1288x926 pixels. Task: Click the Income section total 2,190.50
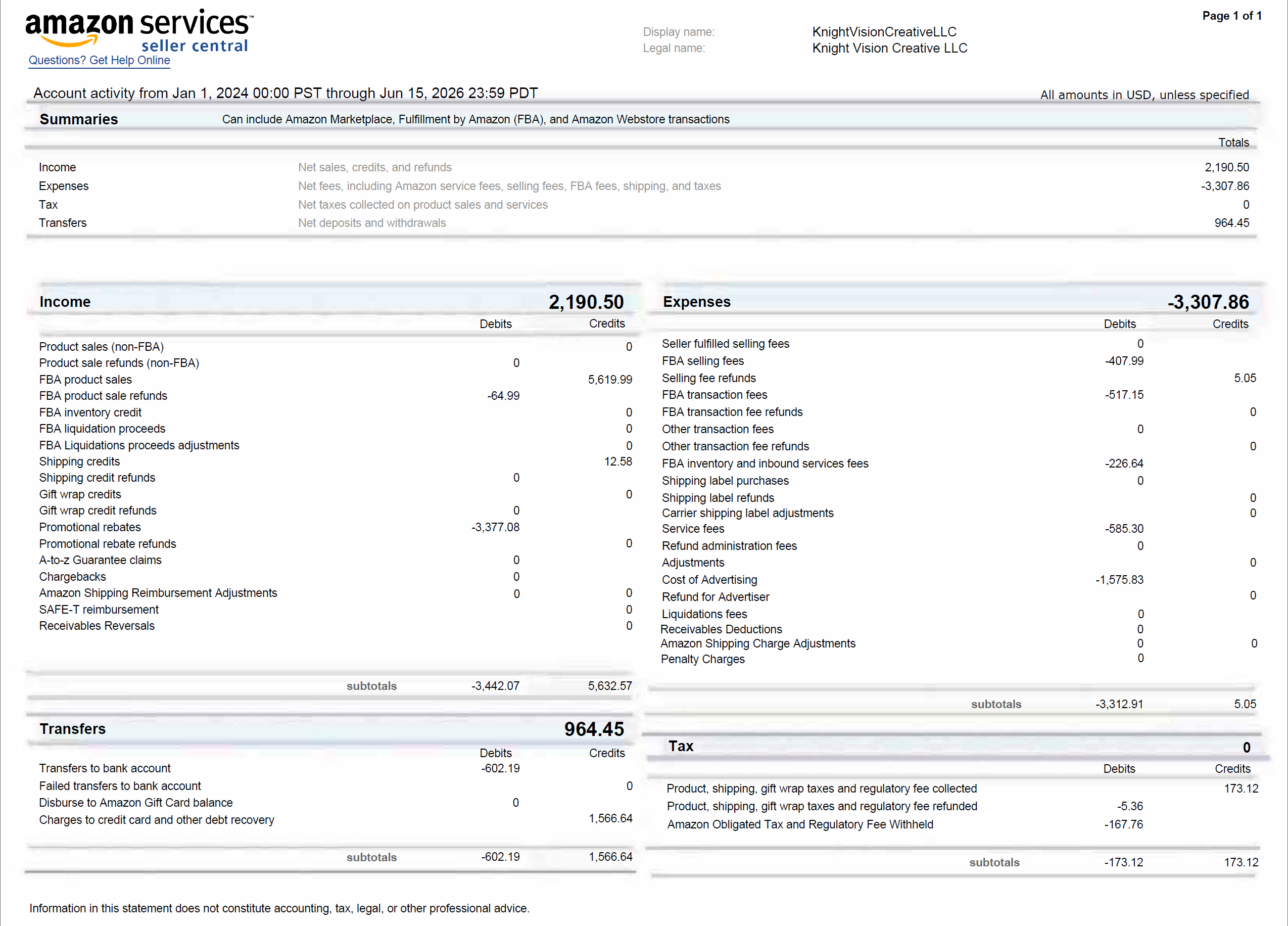tap(586, 302)
